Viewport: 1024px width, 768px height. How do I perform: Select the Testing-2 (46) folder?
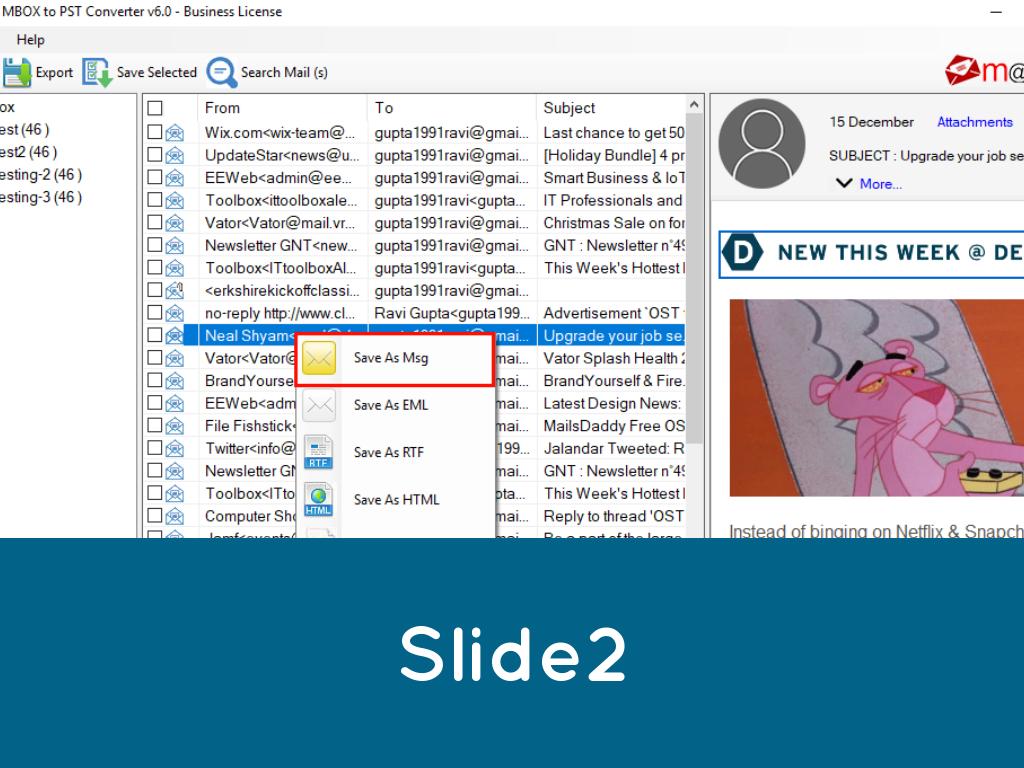[x=40, y=175]
